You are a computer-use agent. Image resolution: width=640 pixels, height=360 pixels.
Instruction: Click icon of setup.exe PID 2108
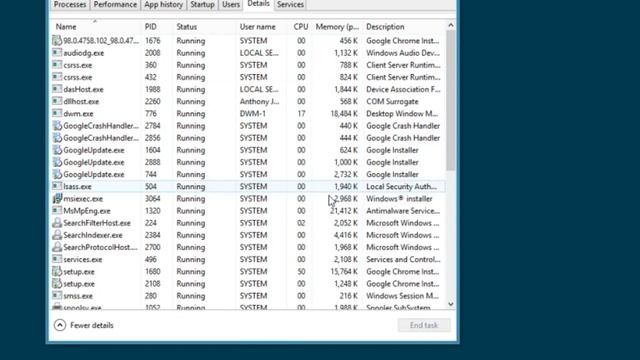point(57,284)
